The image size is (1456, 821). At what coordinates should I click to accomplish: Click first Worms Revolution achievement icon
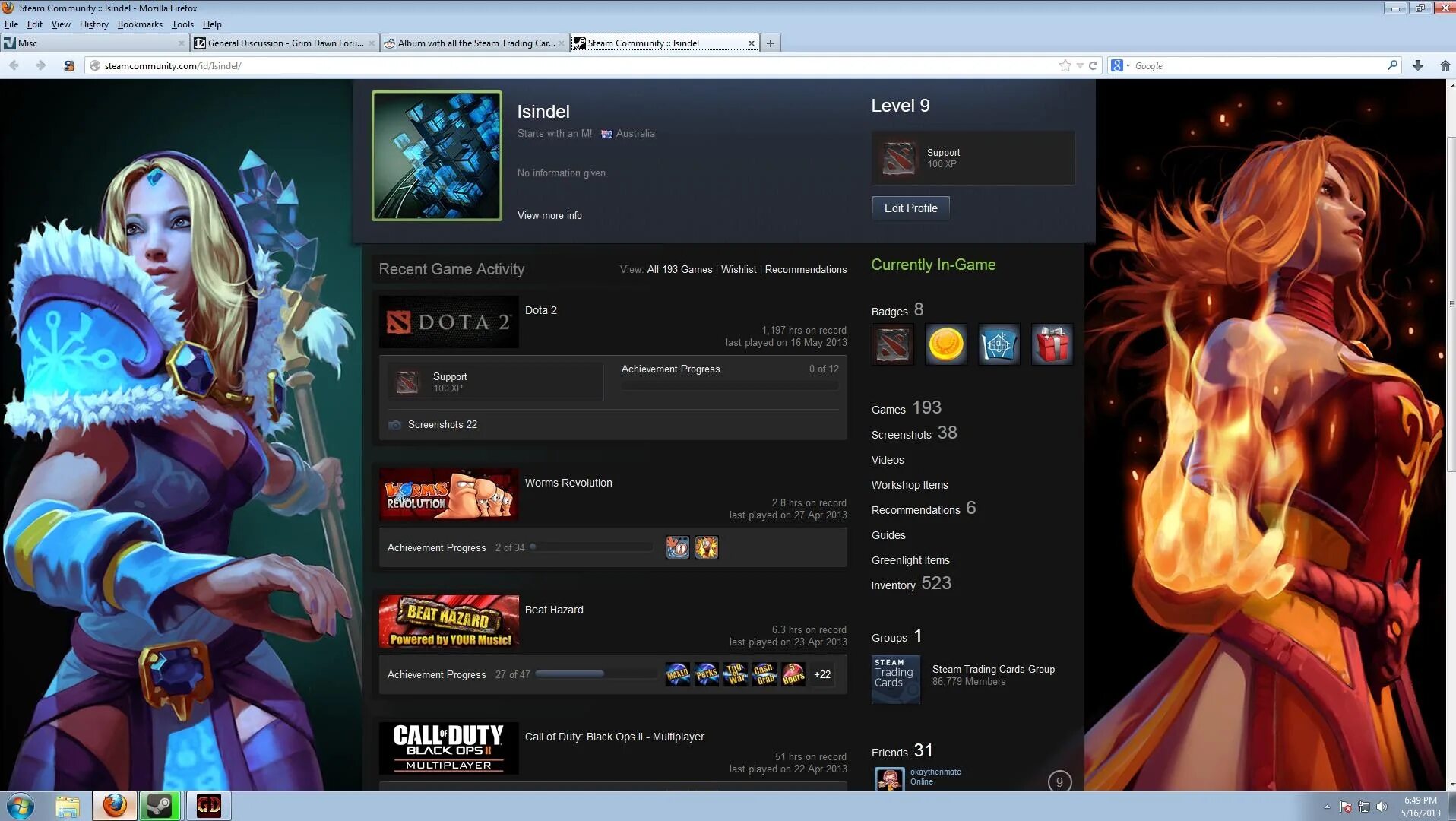coord(678,547)
